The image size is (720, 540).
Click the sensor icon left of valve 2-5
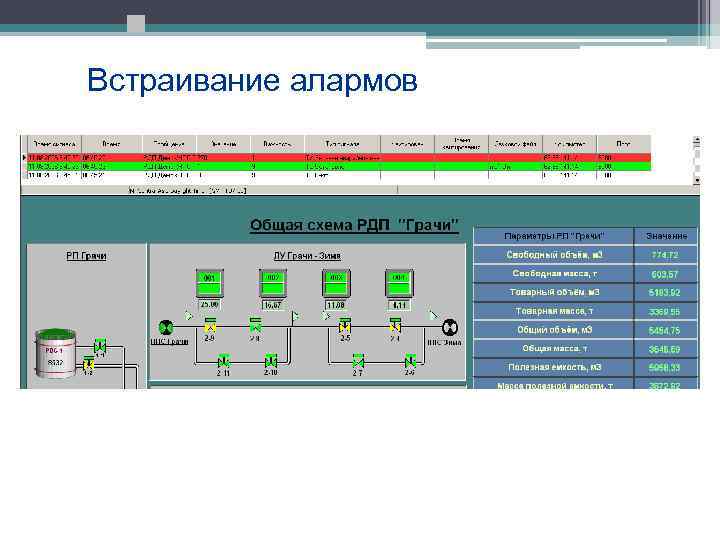[x=326, y=316]
